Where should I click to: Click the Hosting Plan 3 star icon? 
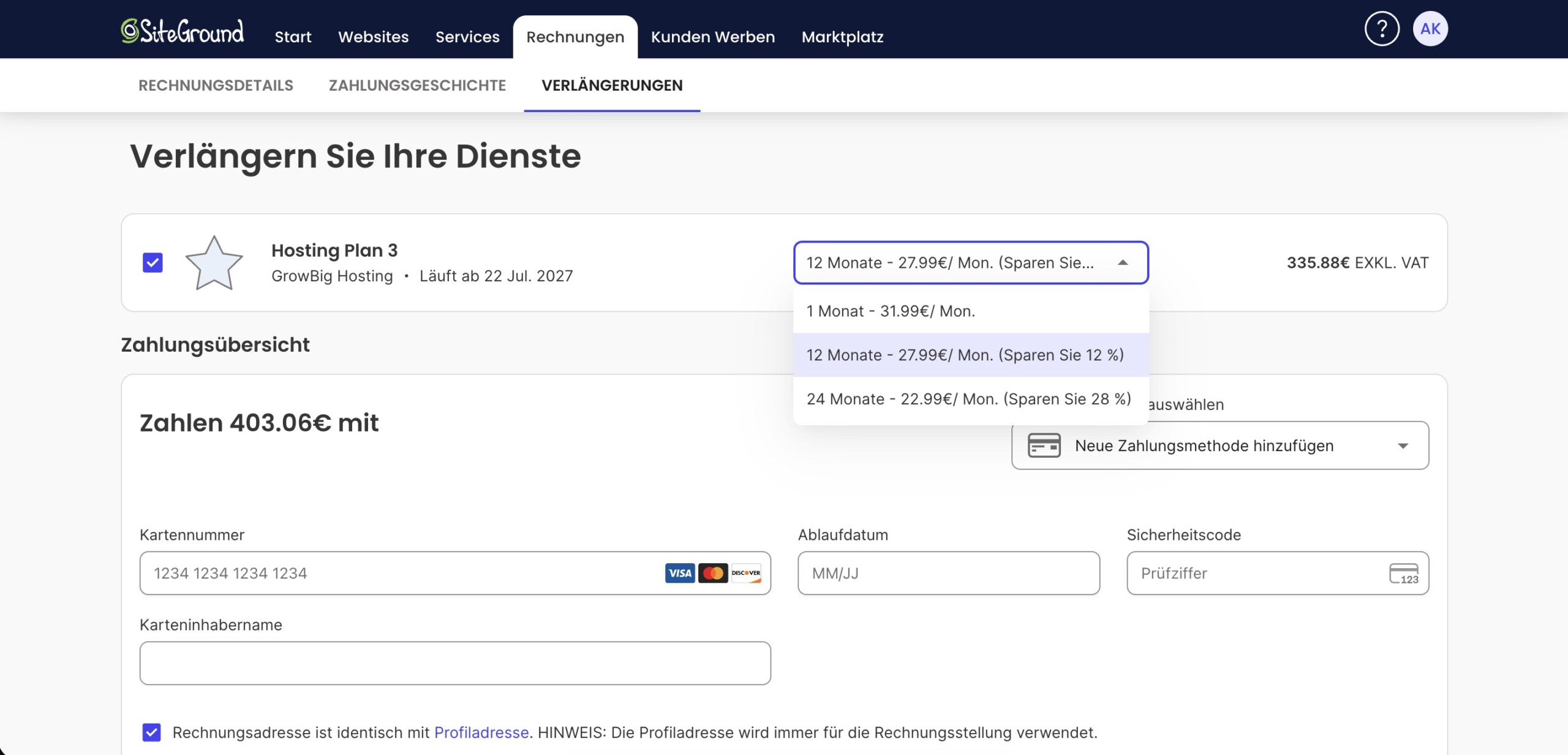[214, 263]
